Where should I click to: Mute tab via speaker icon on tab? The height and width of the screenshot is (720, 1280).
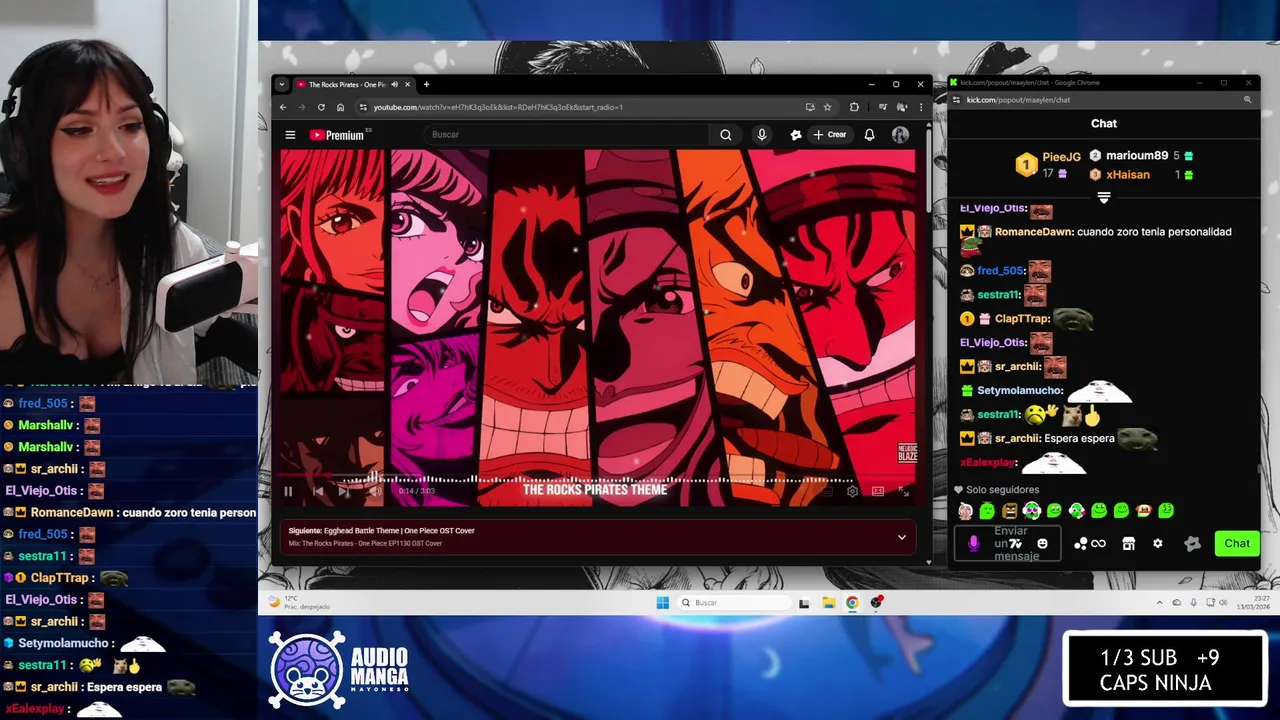pyautogui.click(x=394, y=85)
